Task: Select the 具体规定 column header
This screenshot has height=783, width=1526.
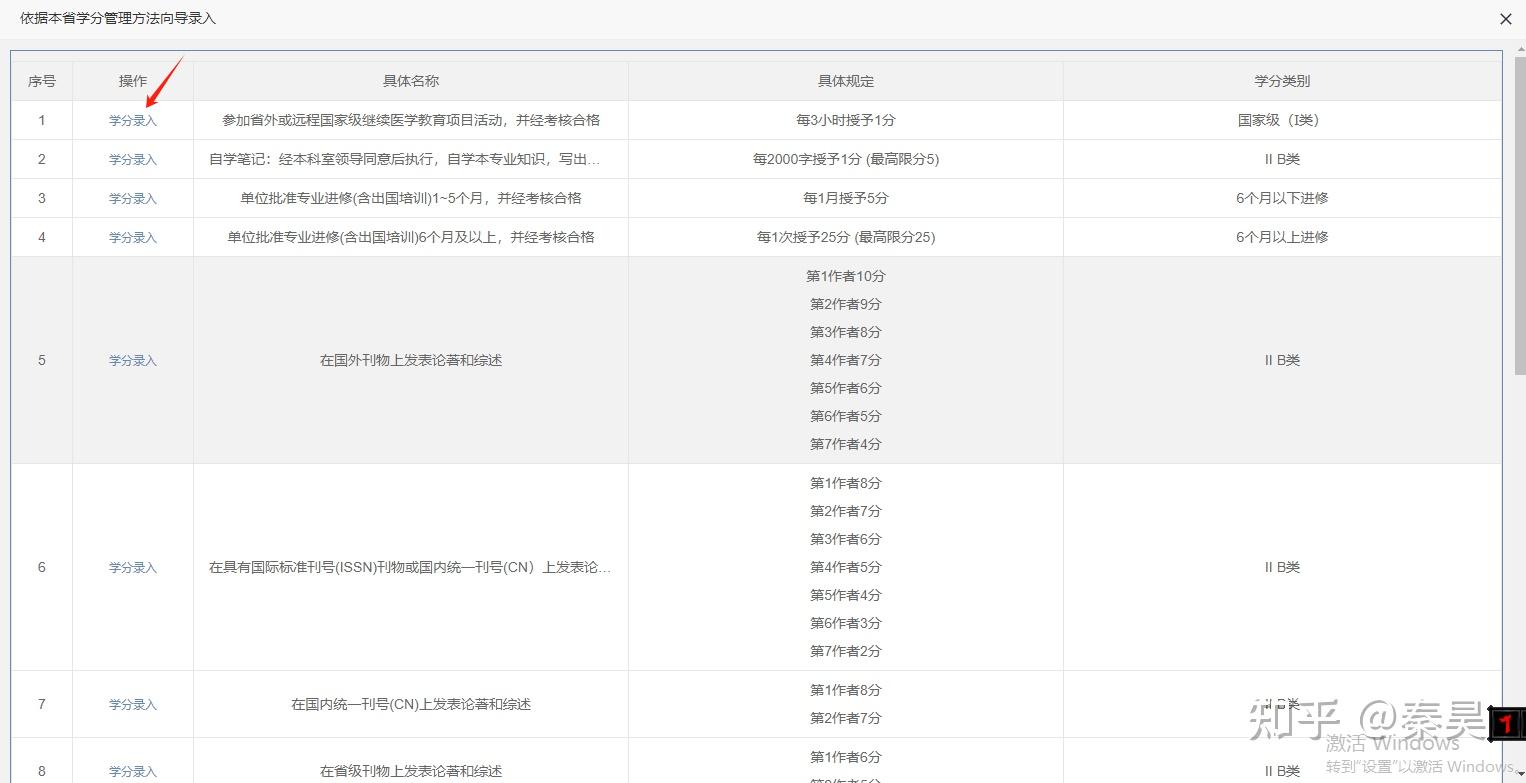Action: tap(846, 81)
